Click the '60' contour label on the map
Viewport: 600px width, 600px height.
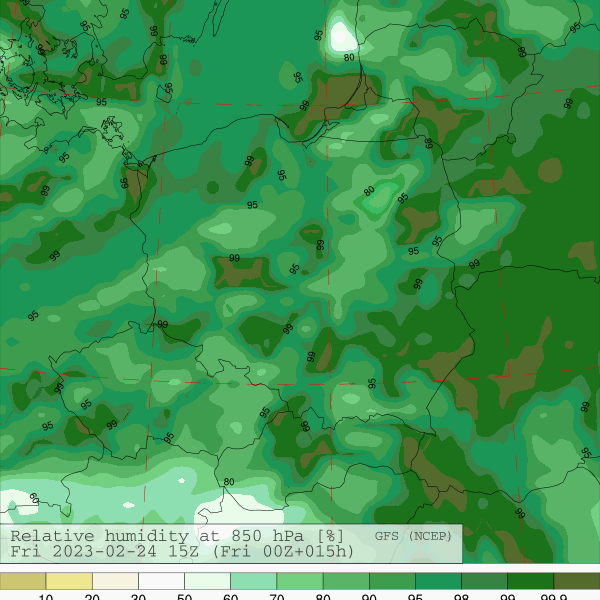click(x=34, y=498)
